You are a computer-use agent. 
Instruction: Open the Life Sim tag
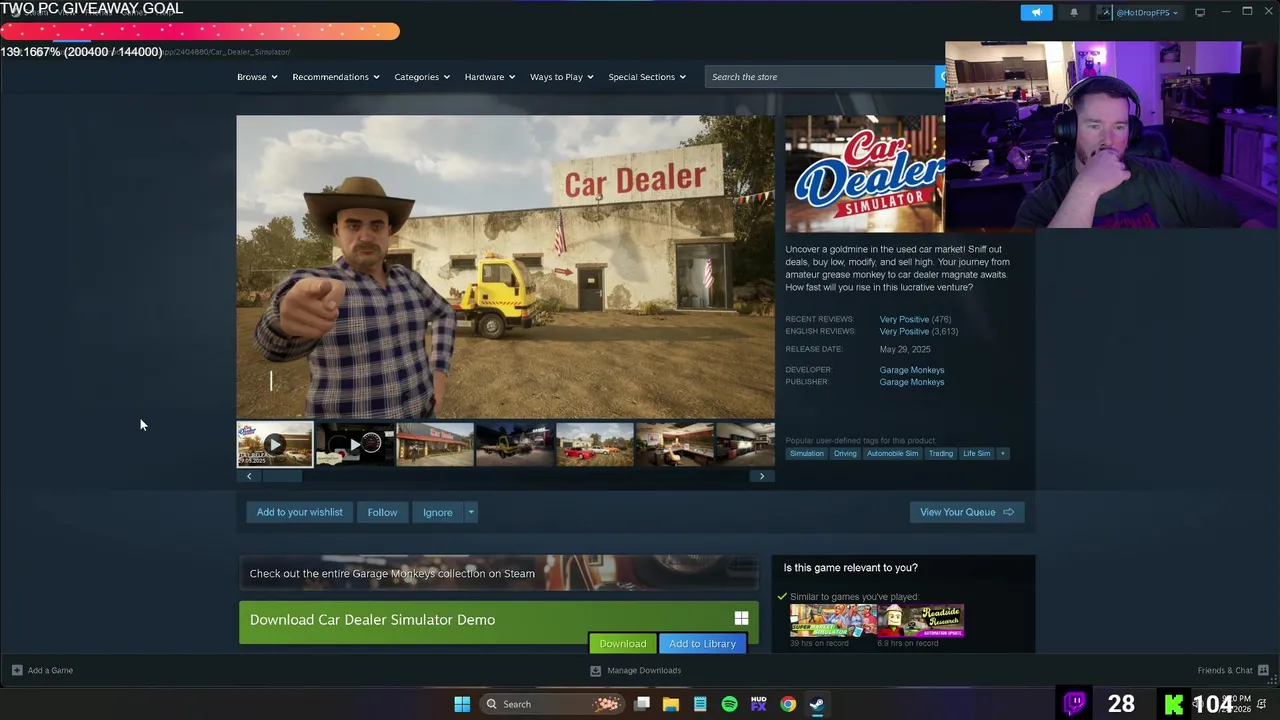pyautogui.click(x=976, y=454)
